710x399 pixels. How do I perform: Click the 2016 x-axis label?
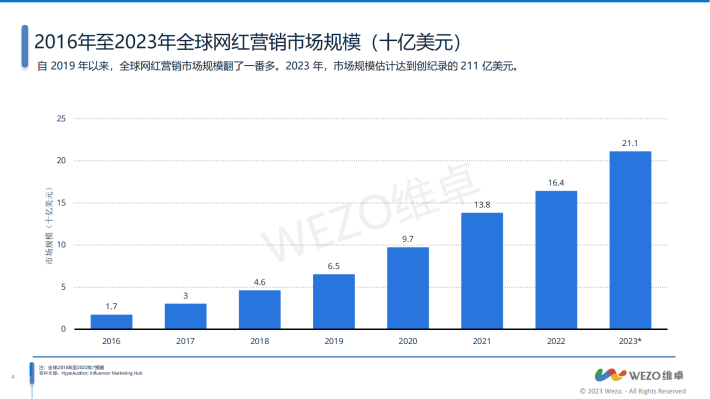pos(111,341)
